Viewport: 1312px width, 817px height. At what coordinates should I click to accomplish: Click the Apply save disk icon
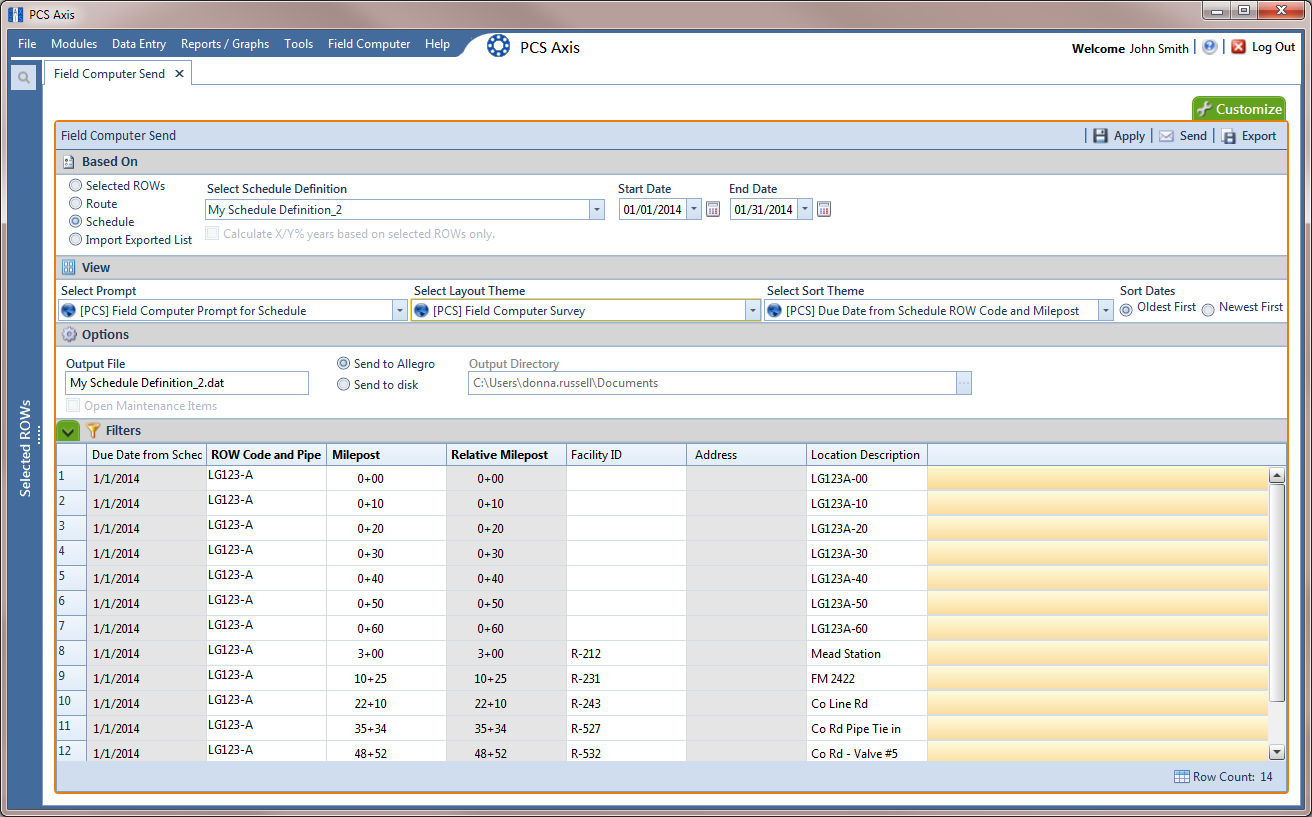click(1100, 136)
